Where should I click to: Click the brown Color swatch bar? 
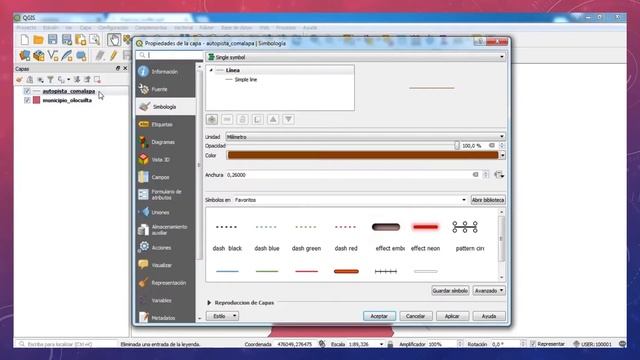(x=362, y=155)
